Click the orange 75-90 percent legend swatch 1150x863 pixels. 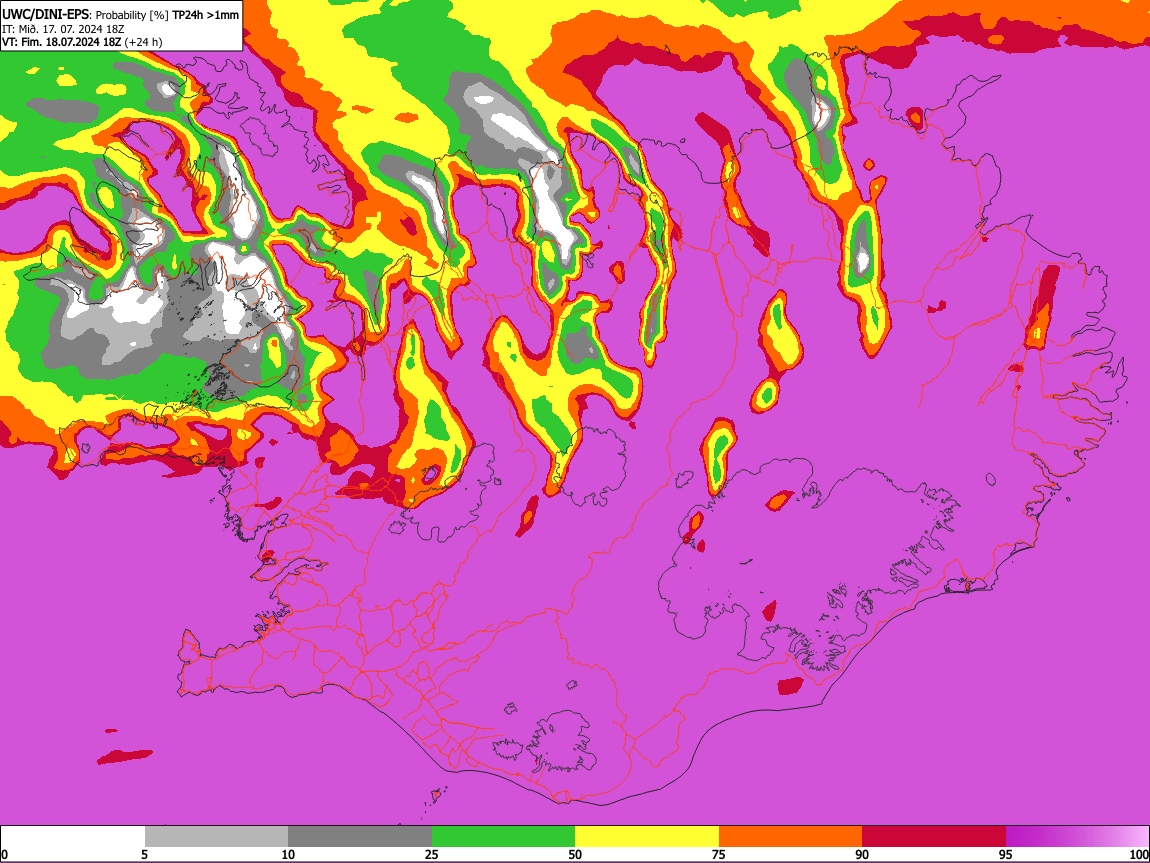791,836
